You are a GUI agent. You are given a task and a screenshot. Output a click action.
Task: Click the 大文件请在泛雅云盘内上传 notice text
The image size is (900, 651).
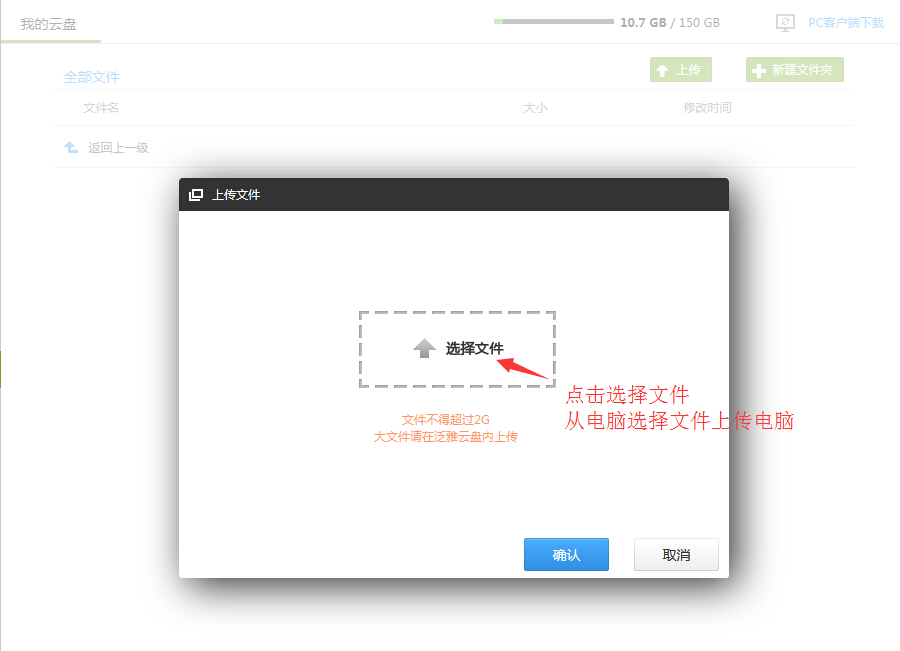click(x=445, y=437)
